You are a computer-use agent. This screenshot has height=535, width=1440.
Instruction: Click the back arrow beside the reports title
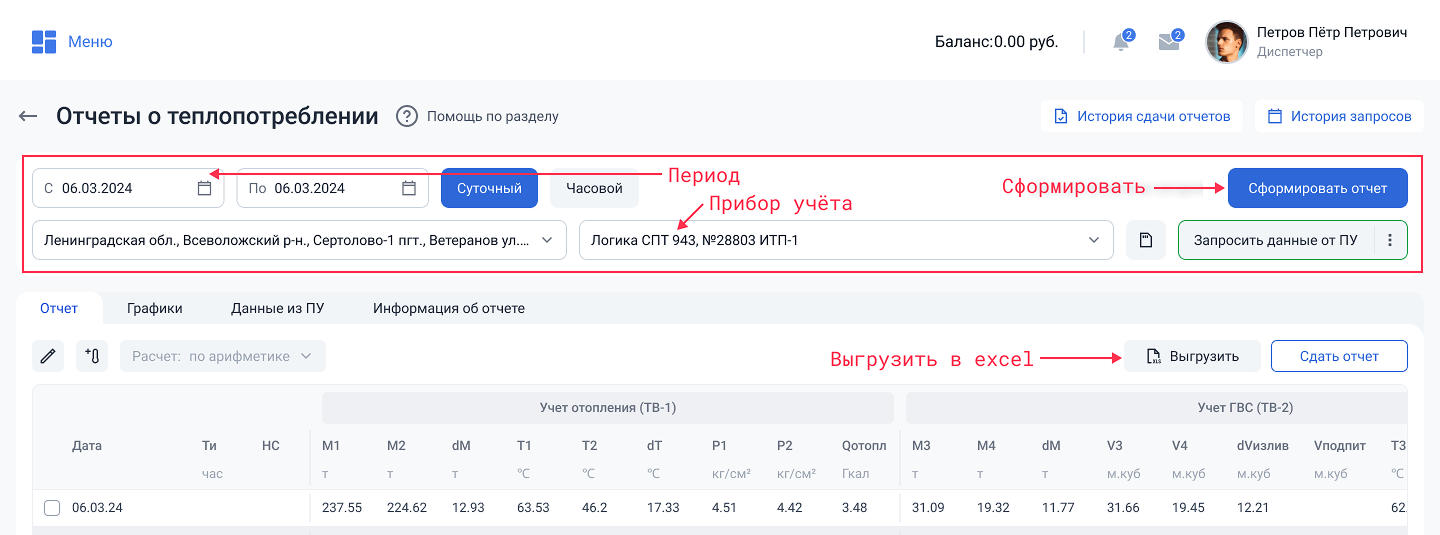(x=28, y=116)
